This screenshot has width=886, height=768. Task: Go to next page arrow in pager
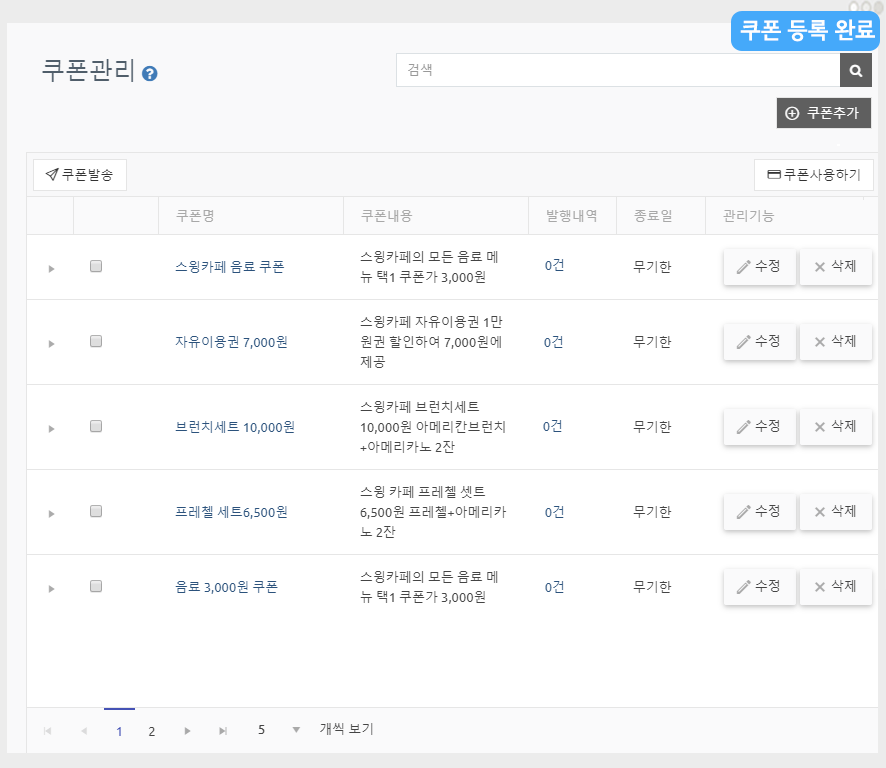pyautogui.click(x=187, y=731)
